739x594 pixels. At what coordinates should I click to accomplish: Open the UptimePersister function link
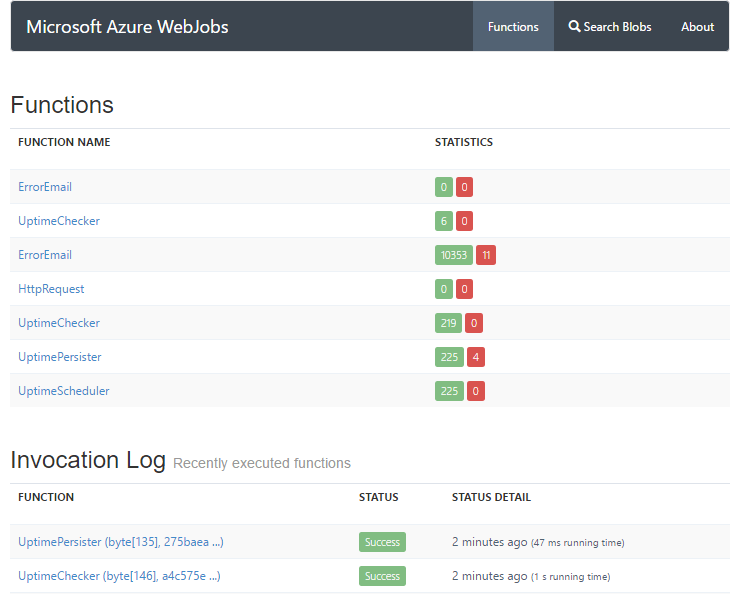coord(60,356)
